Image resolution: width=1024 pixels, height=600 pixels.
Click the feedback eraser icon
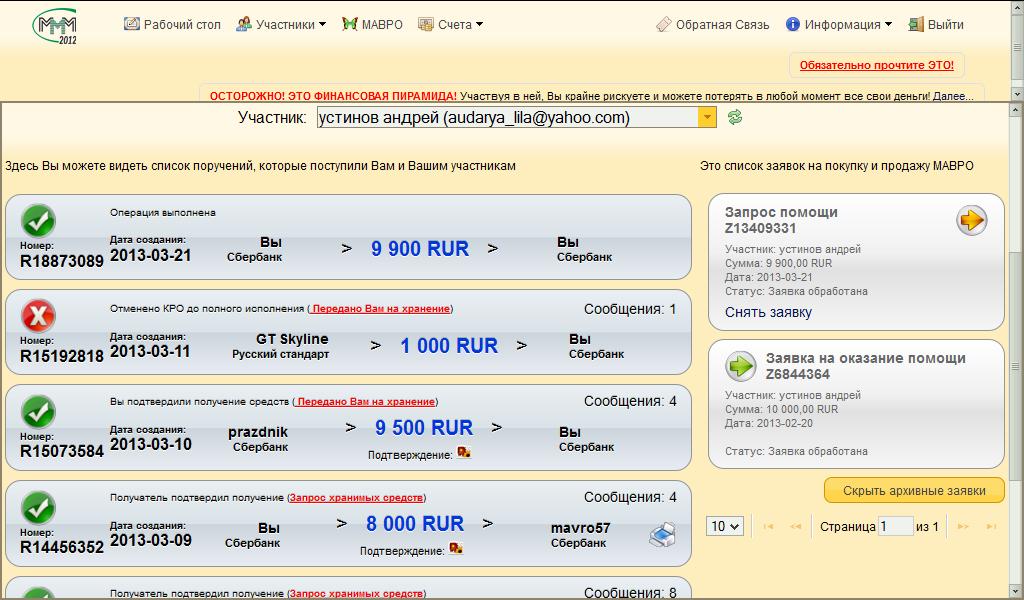[x=664, y=24]
